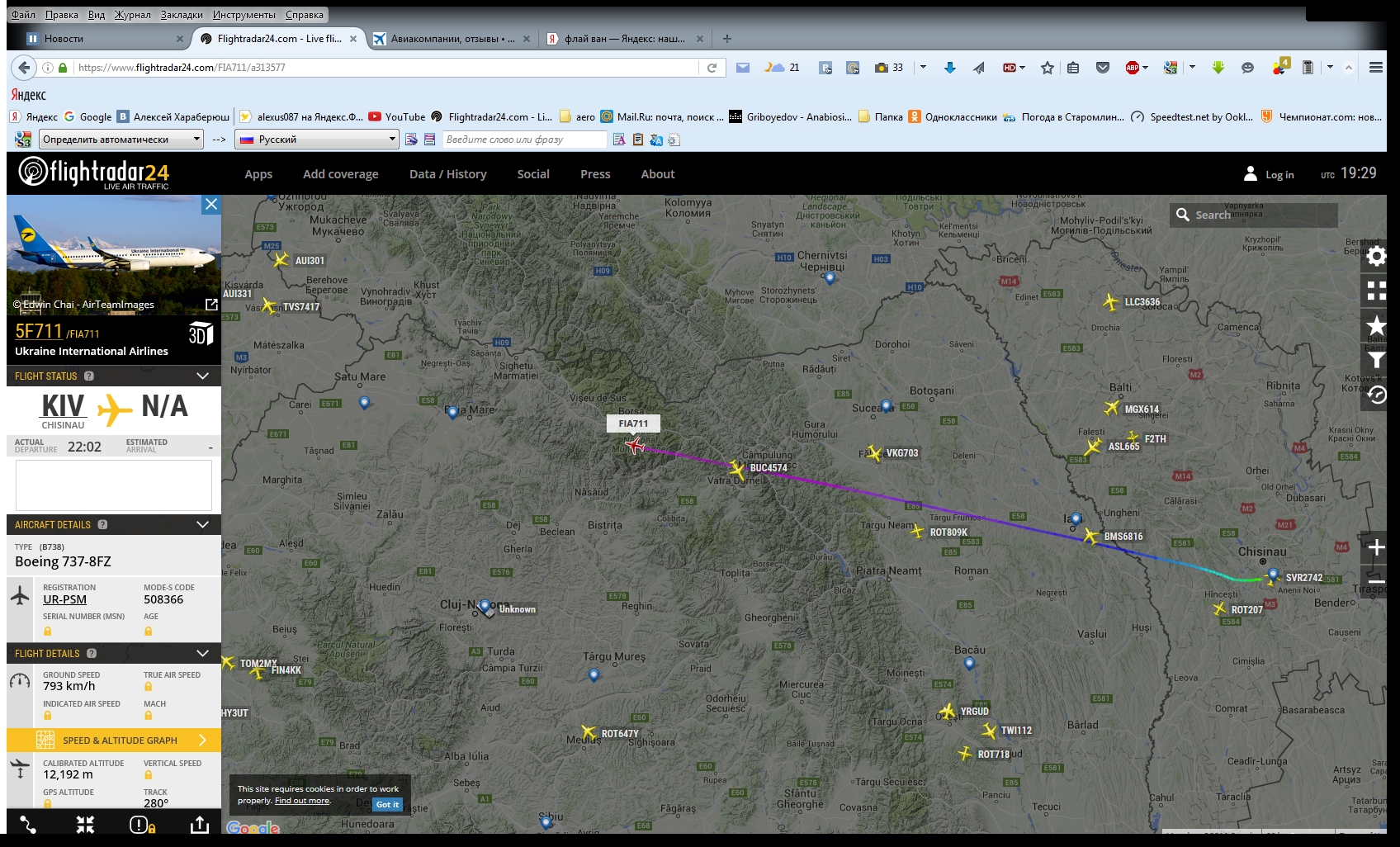
Task: Toggle follow aircraft centering icon
Action: tap(85, 825)
